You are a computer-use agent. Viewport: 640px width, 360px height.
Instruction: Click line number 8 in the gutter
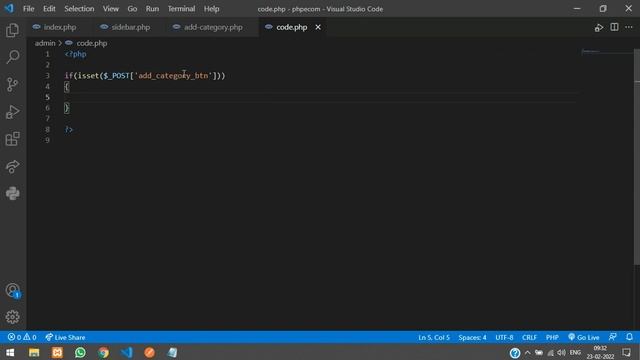coord(48,129)
